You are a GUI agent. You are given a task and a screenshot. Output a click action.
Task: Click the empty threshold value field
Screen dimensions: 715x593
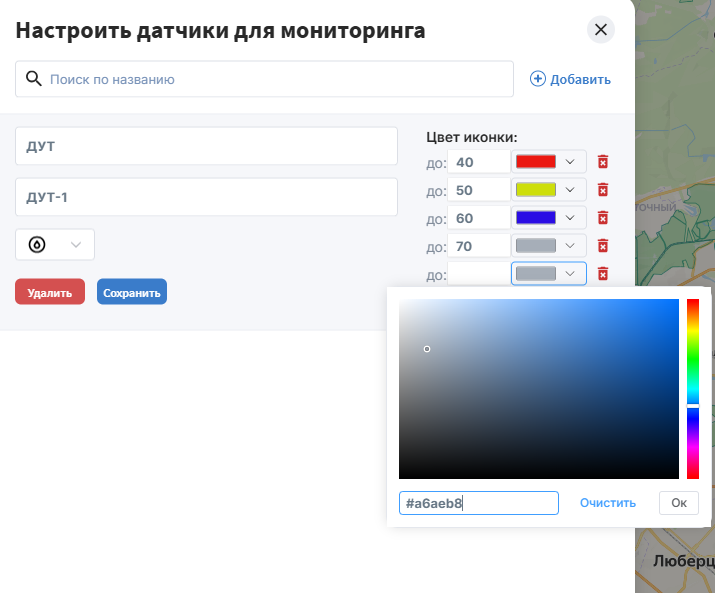pyautogui.click(x=478, y=274)
